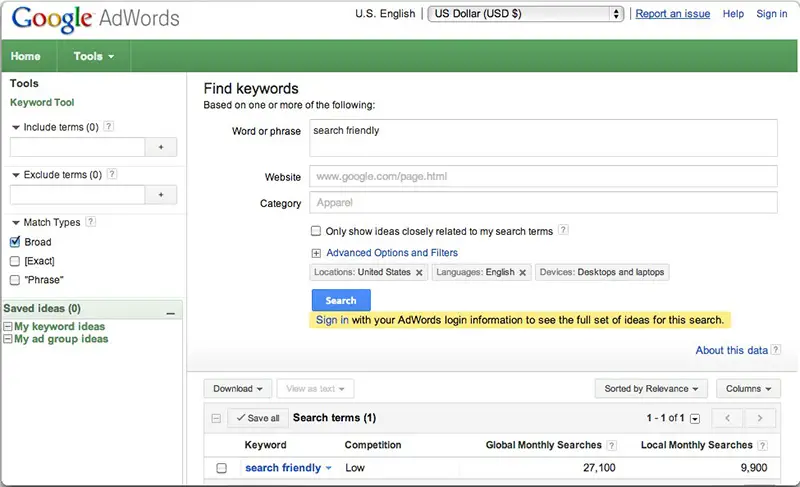Open help icon for Local Monthly Searches
The image size is (800, 487).
click(762, 446)
